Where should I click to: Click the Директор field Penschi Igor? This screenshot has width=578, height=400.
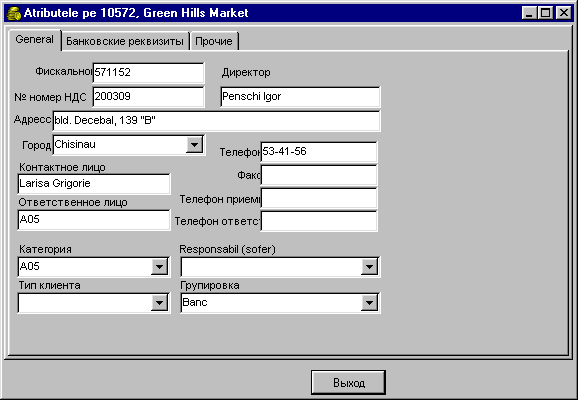coord(300,97)
